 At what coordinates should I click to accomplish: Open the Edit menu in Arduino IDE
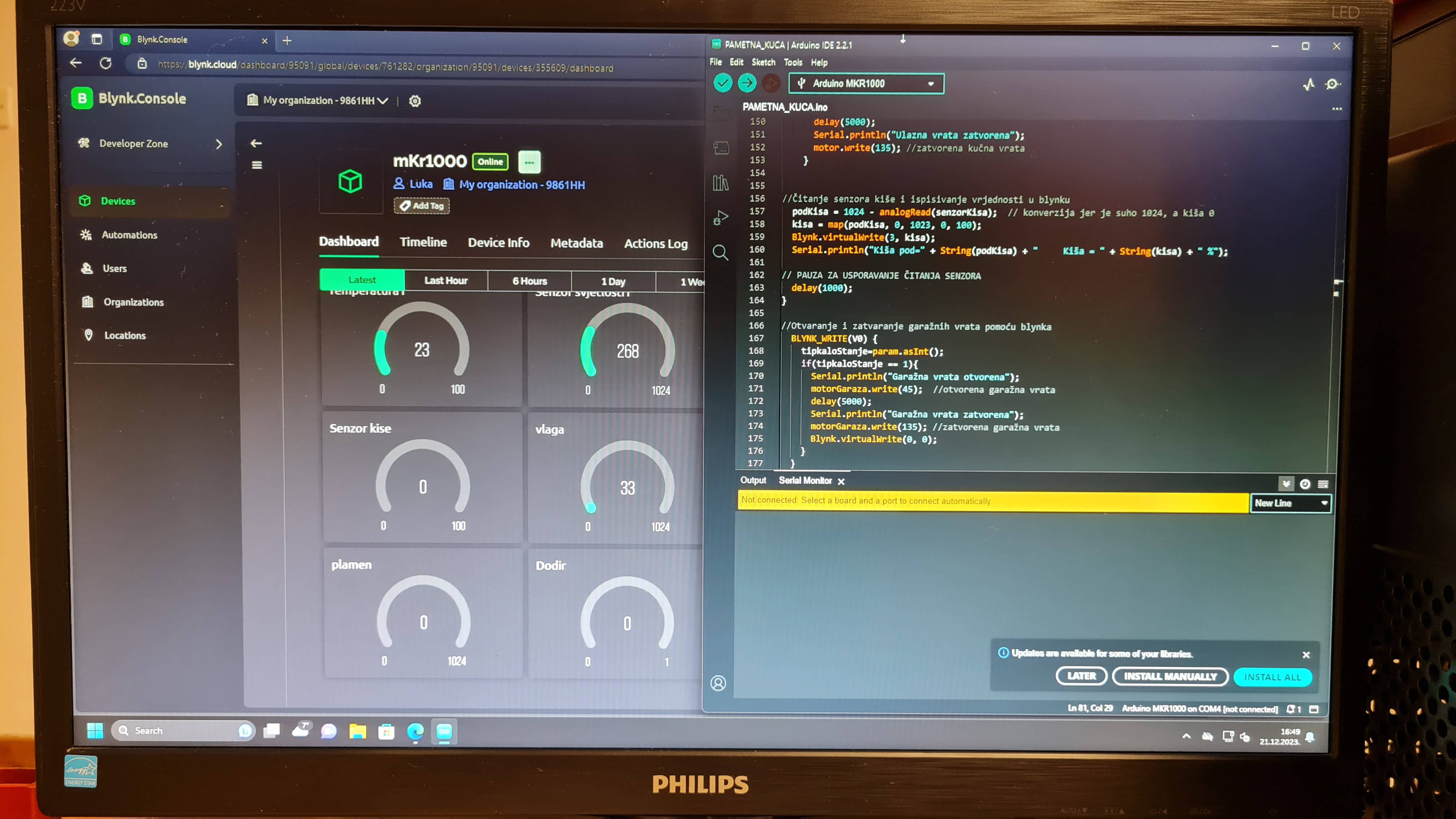[x=736, y=62]
